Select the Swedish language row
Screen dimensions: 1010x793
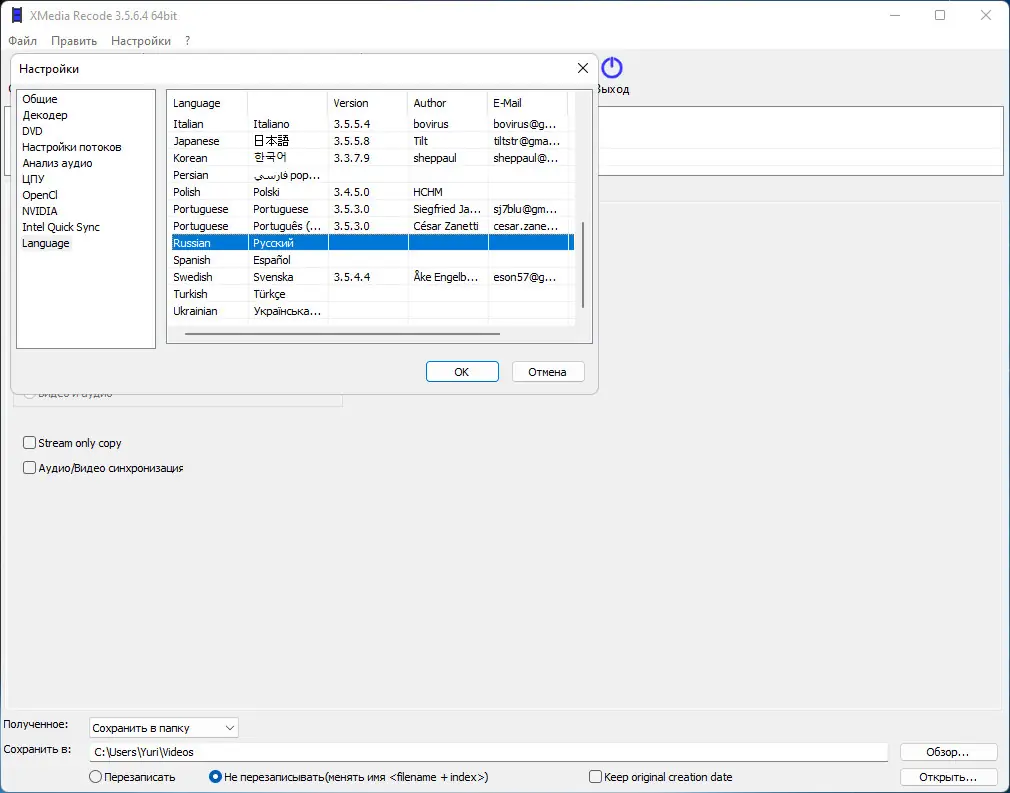tap(371, 277)
